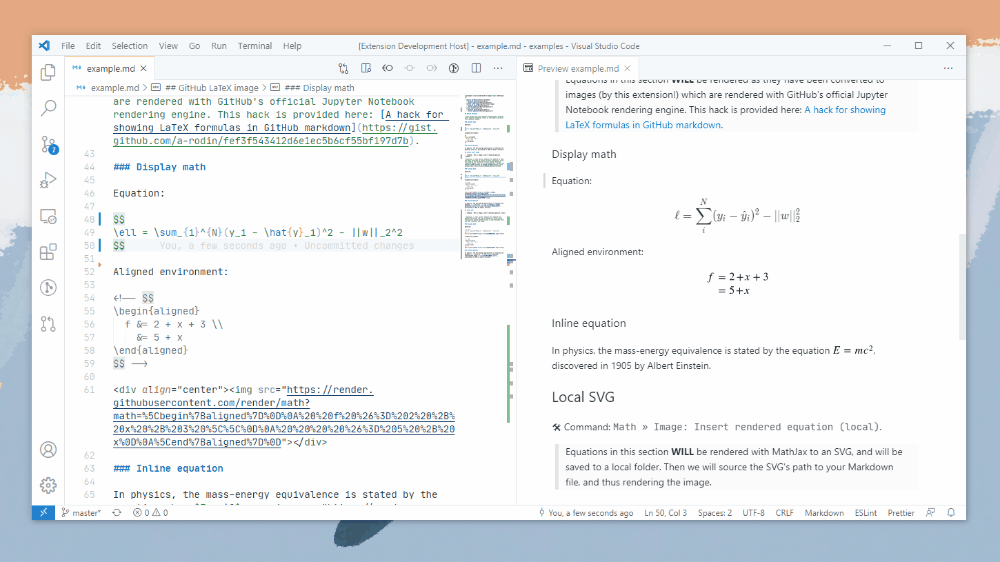Expand the '## GitHub LaTeX image' breadcrumb
Viewport: 1000px width, 562px height.
[205, 88]
